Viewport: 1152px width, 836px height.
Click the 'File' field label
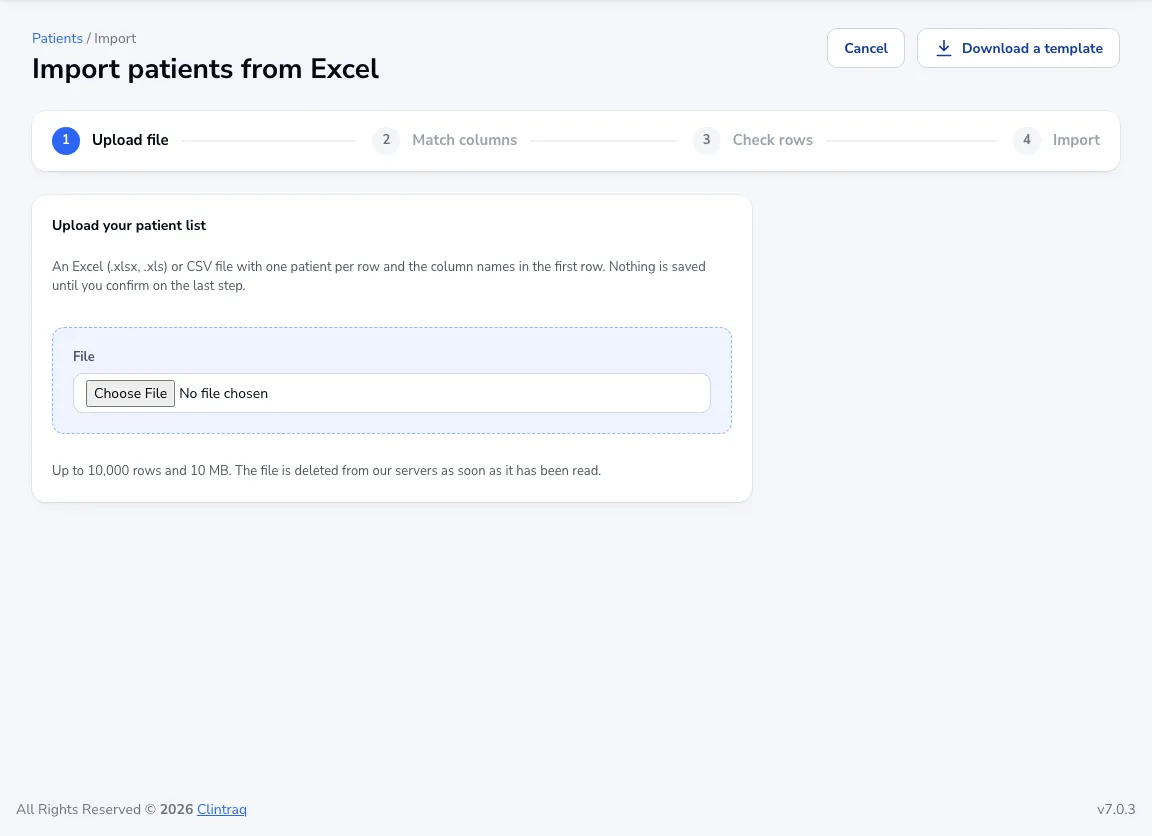(84, 356)
